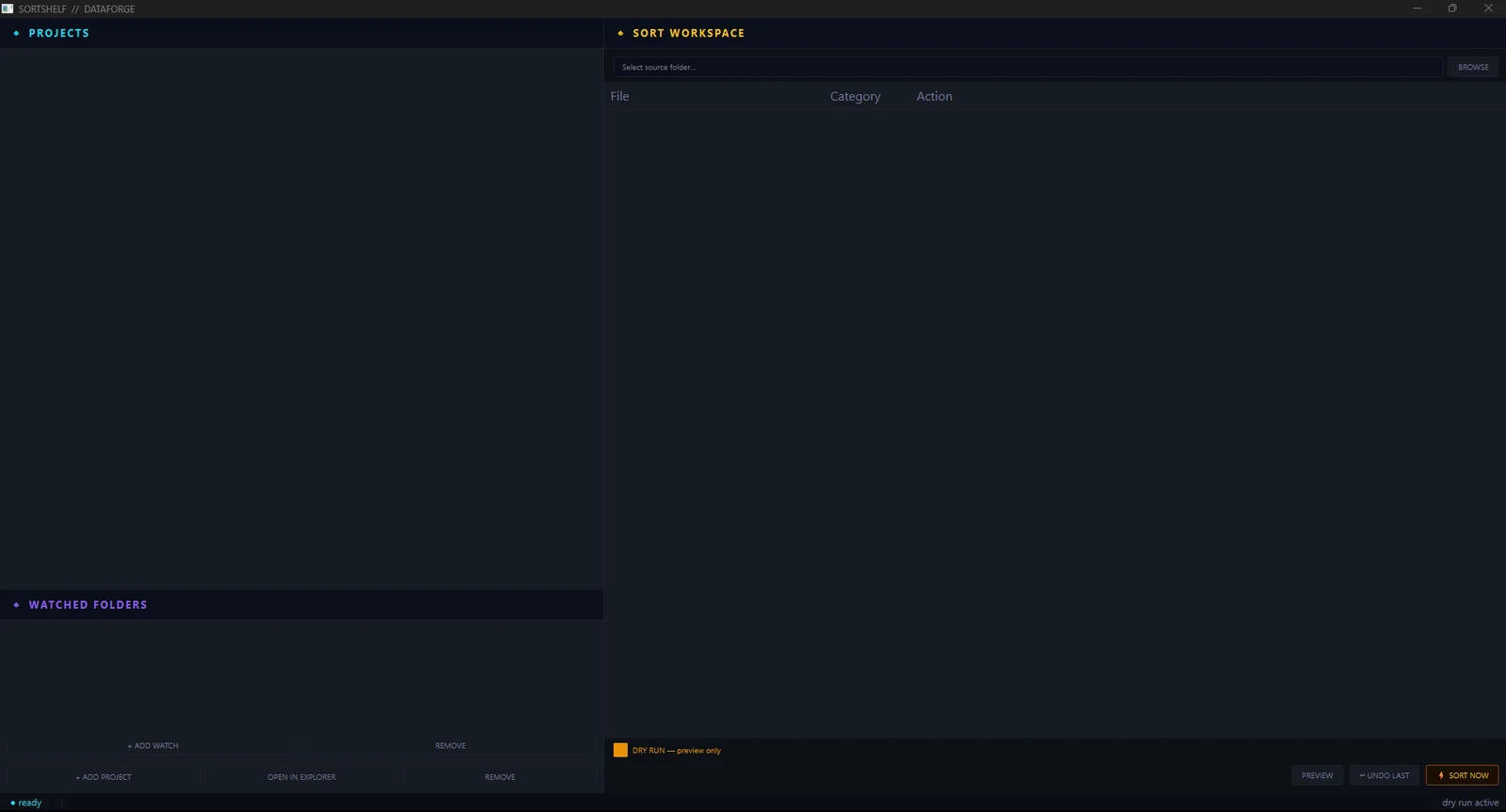The width and height of the screenshot is (1506, 812).
Task: Sort by the Action column header
Action: 935,96
